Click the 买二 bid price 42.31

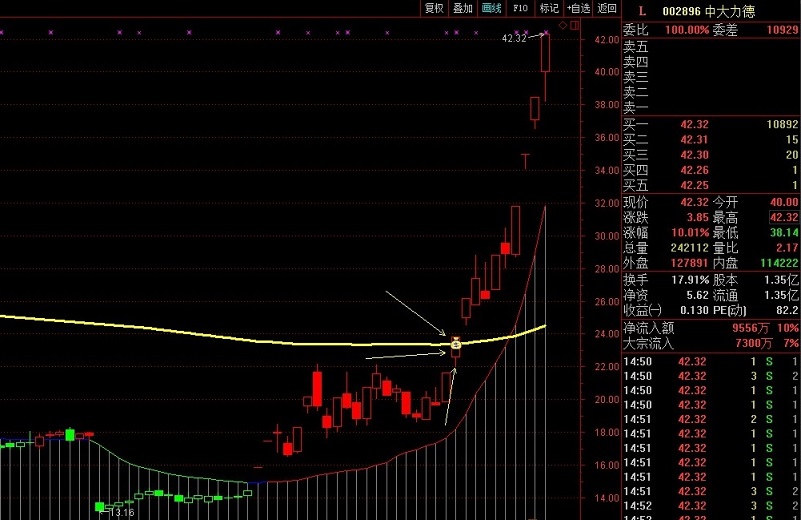tap(694, 139)
